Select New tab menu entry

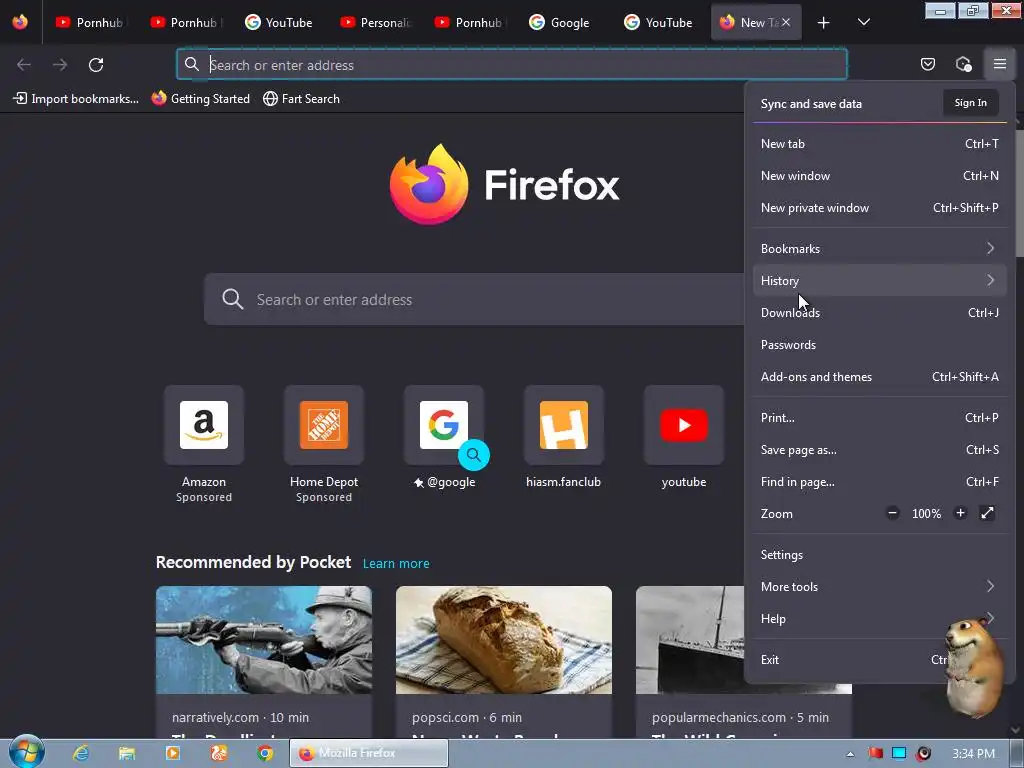[879, 144]
